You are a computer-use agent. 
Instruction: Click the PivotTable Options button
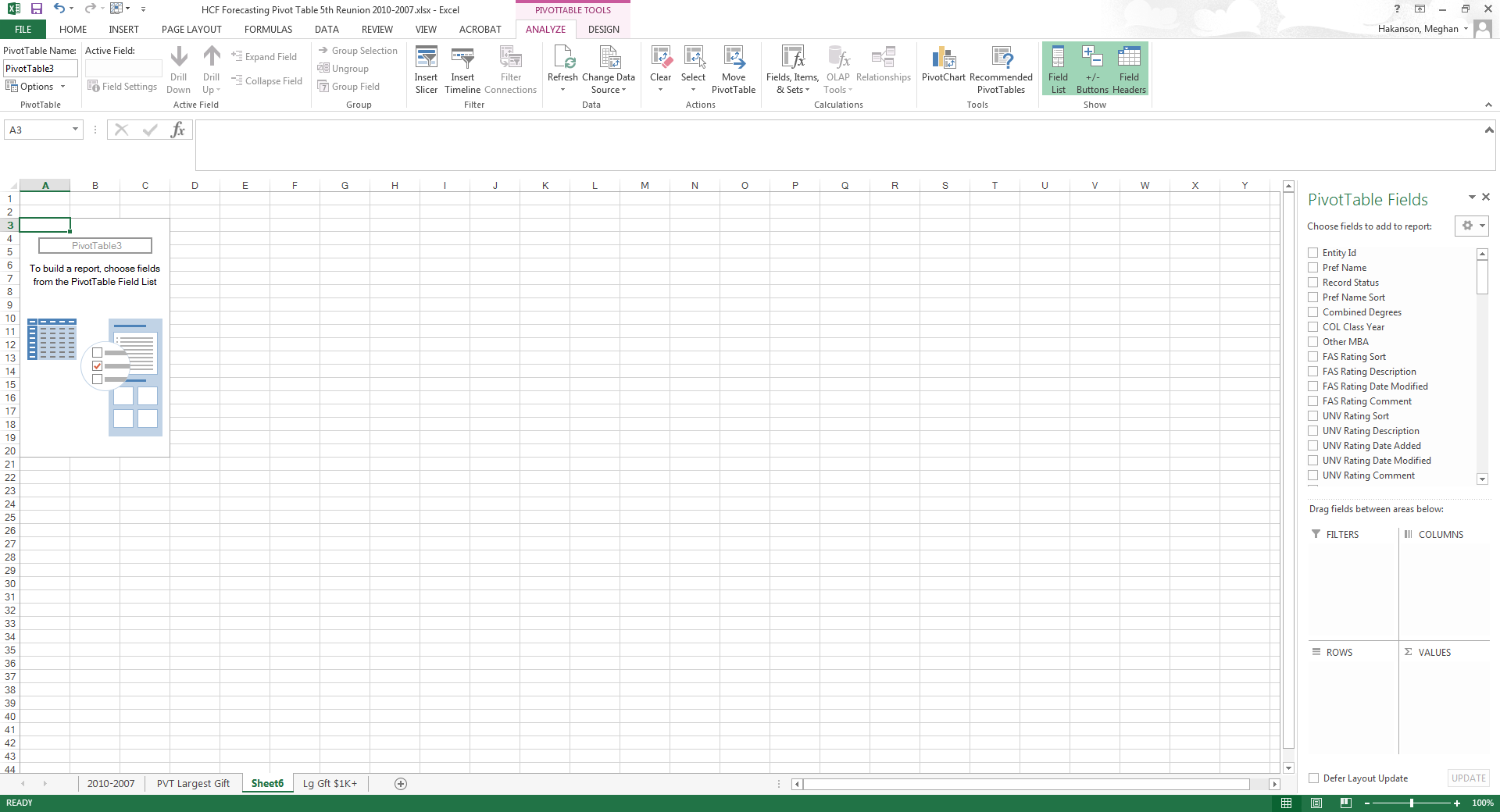[x=36, y=87]
